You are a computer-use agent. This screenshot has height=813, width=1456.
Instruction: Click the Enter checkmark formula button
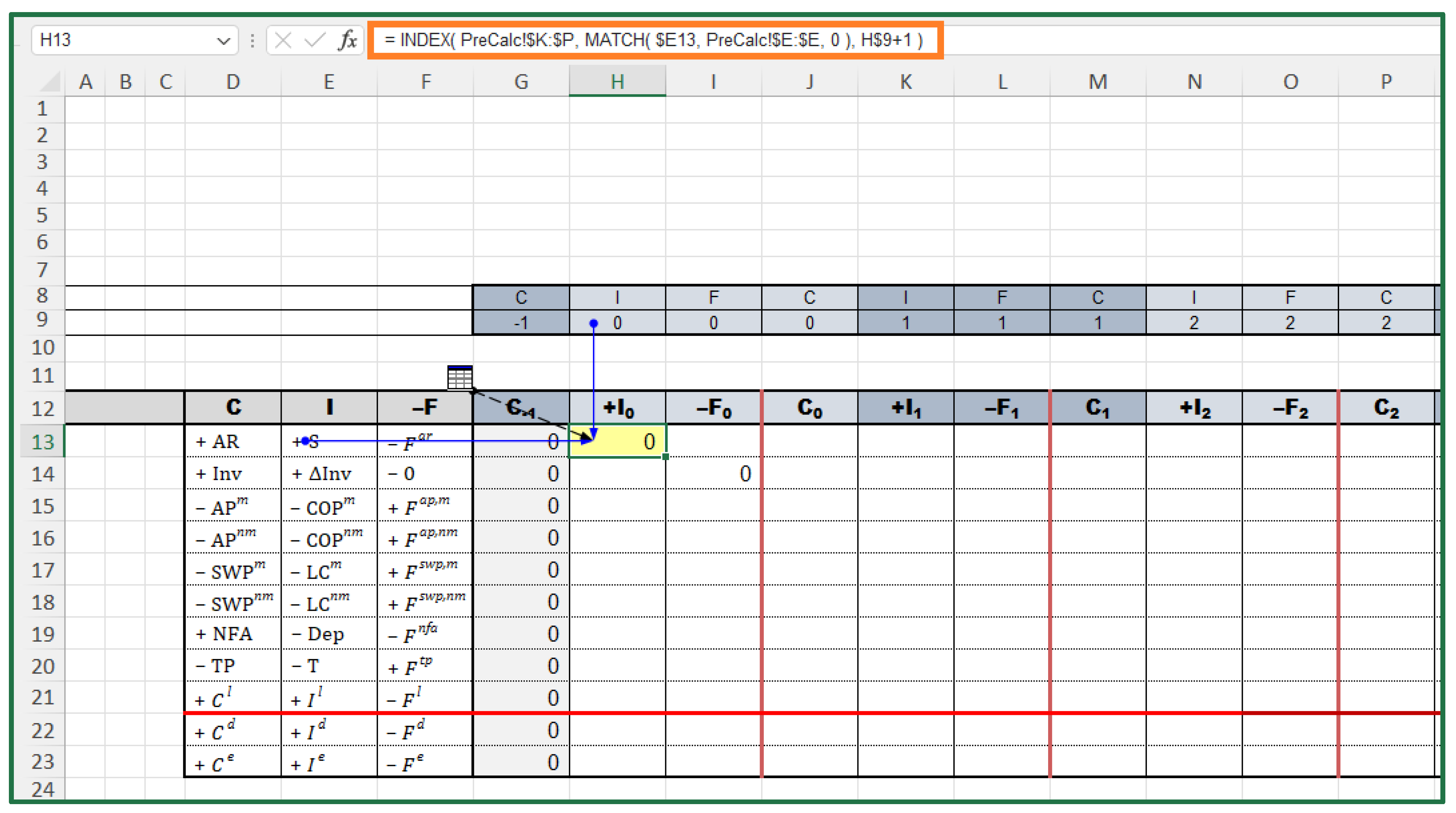[x=314, y=40]
